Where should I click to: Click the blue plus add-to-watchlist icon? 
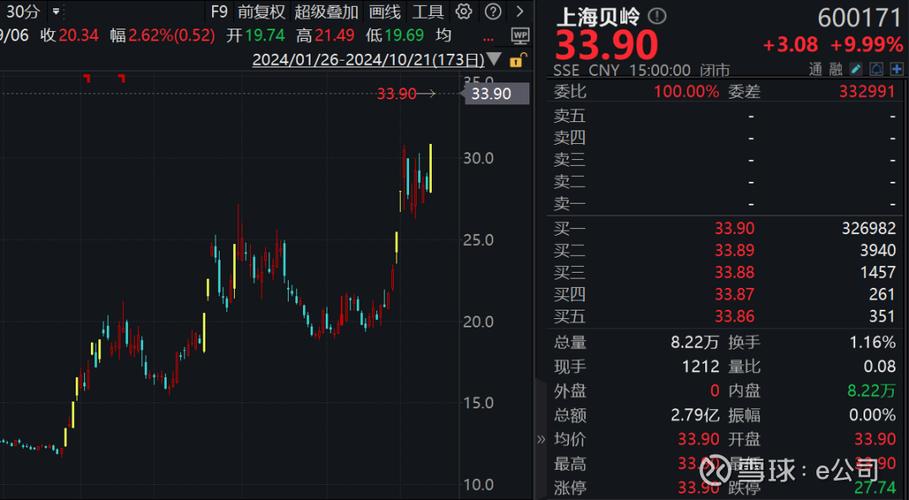click(897, 70)
